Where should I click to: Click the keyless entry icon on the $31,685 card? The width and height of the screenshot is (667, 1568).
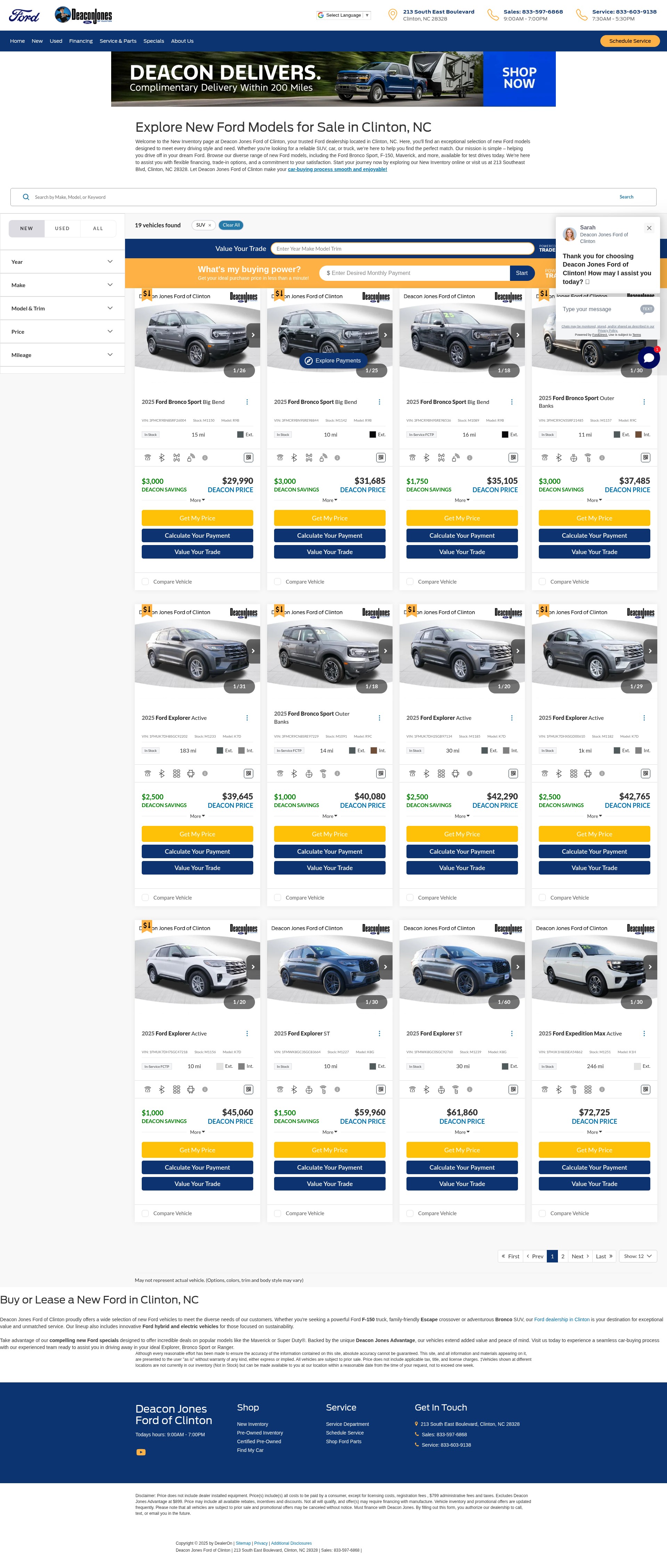coord(323,458)
